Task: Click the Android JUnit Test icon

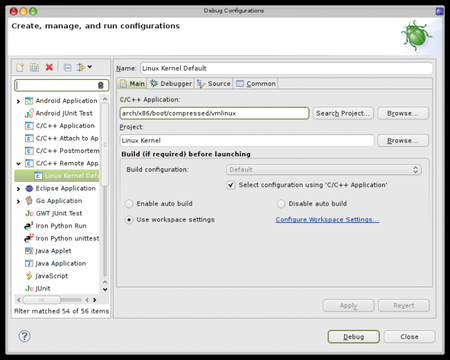Action: click(x=29, y=113)
